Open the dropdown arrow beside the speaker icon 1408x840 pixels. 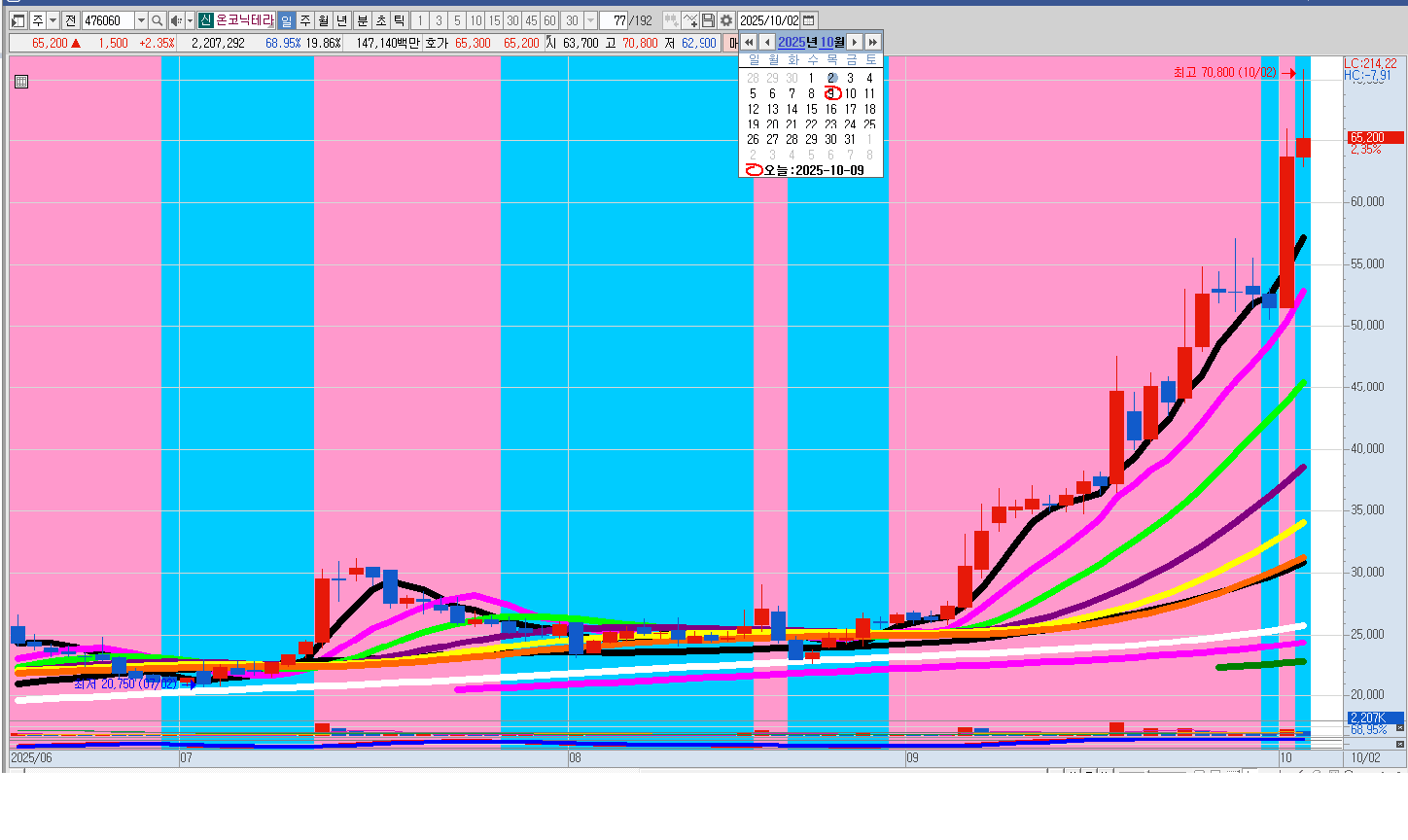(x=190, y=20)
